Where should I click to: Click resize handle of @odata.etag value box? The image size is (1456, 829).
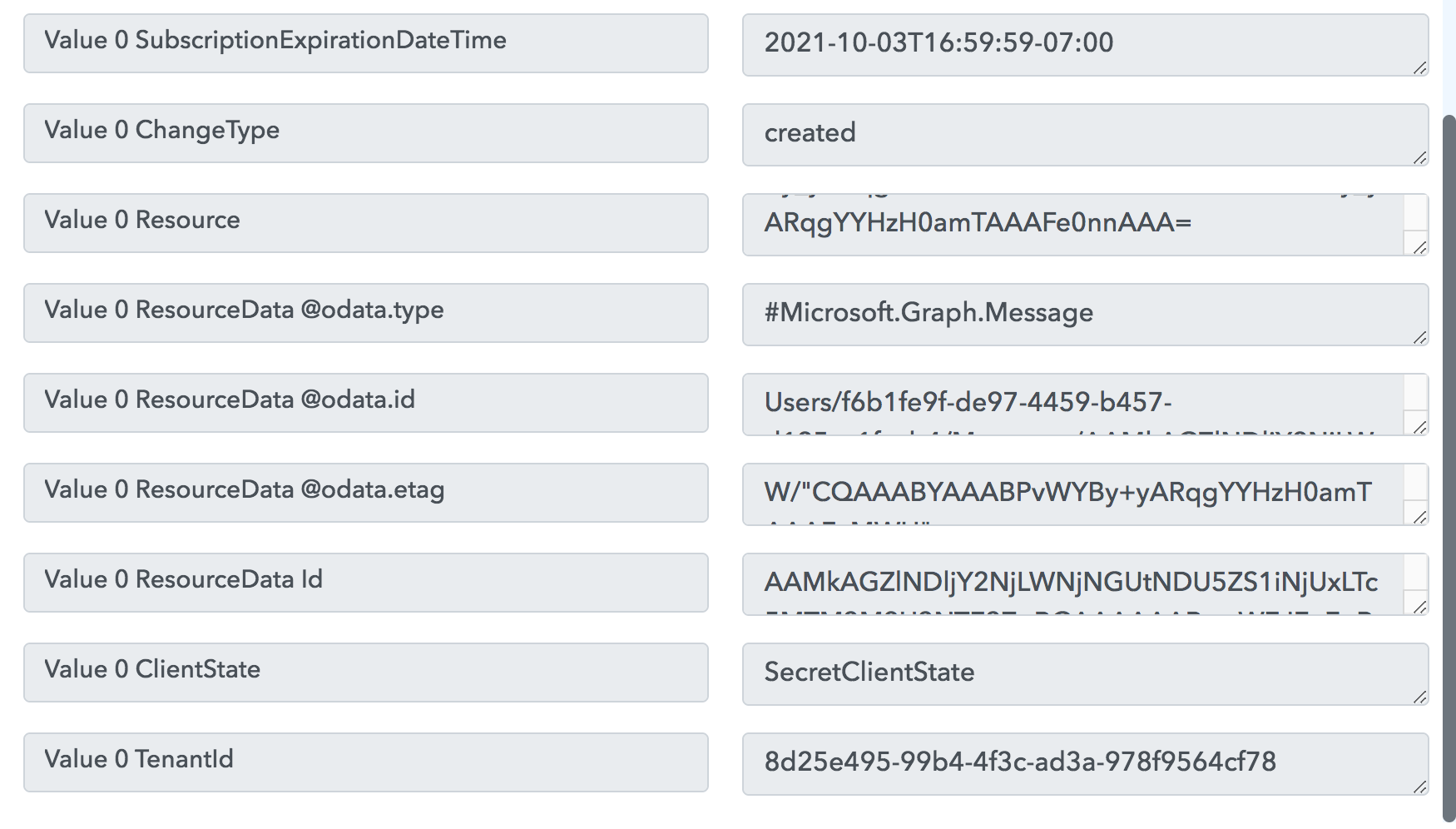(1419, 517)
